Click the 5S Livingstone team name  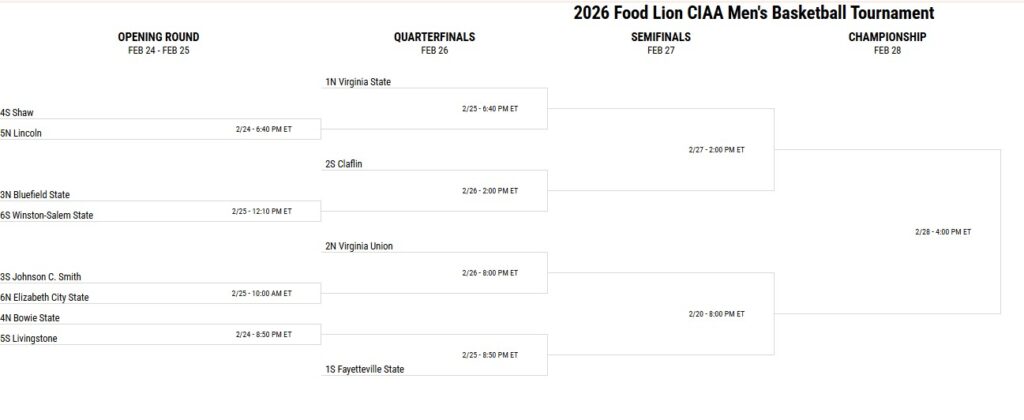[x=29, y=338]
